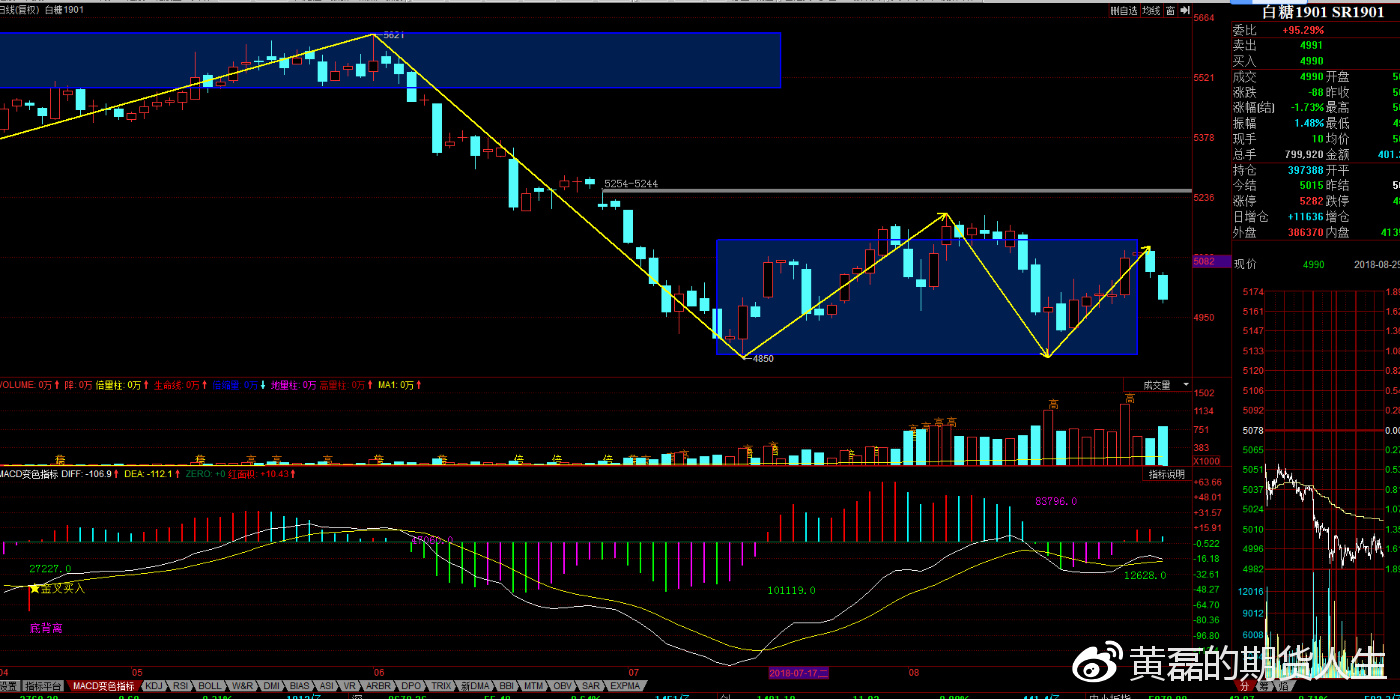Screen dimensions: 1400x699
Task: Click the VOLUME indicator label
Action: [26, 385]
